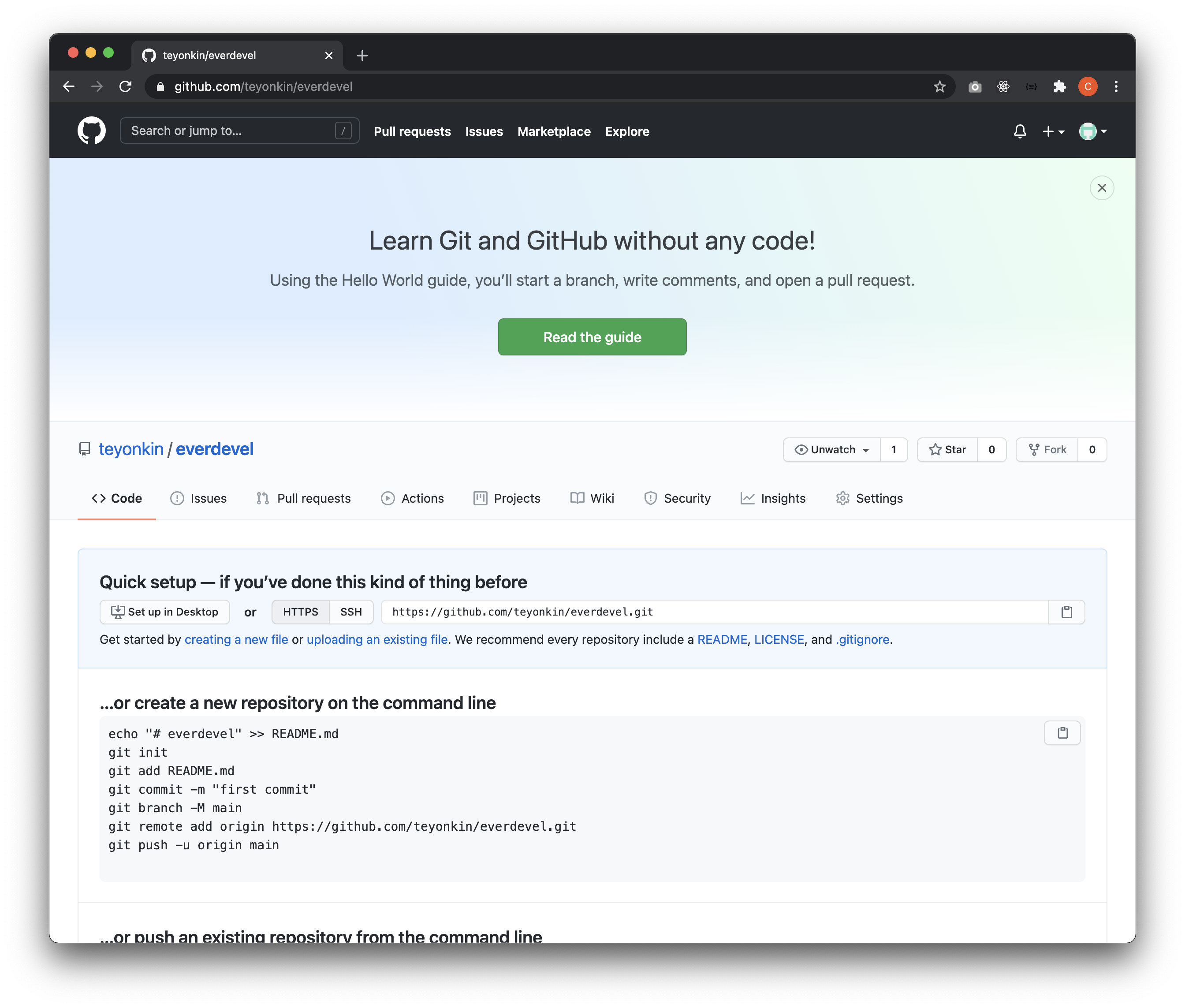This screenshot has width=1185, height=1008.
Task: Open Explore in top navigation
Action: click(x=627, y=131)
